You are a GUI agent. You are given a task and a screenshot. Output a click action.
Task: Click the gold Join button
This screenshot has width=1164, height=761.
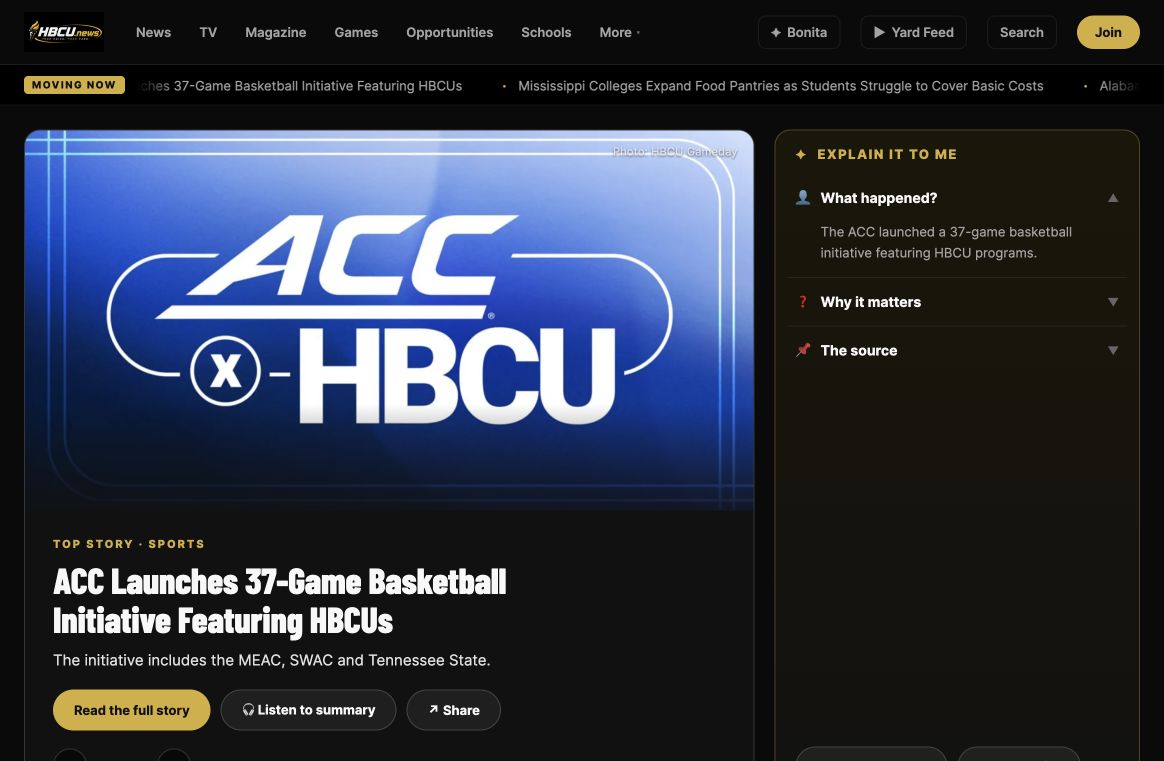1108,33
